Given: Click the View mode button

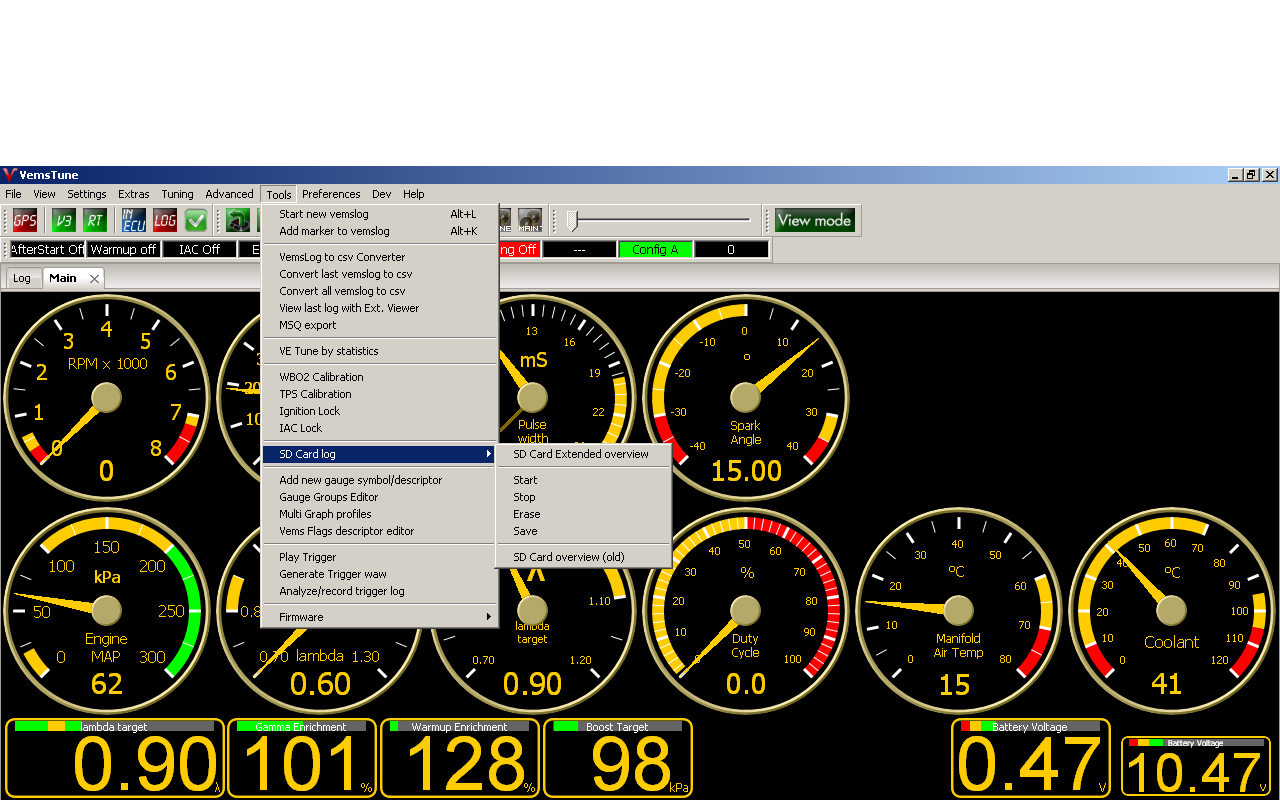Looking at the screenshot, I should tap(815, 220).
